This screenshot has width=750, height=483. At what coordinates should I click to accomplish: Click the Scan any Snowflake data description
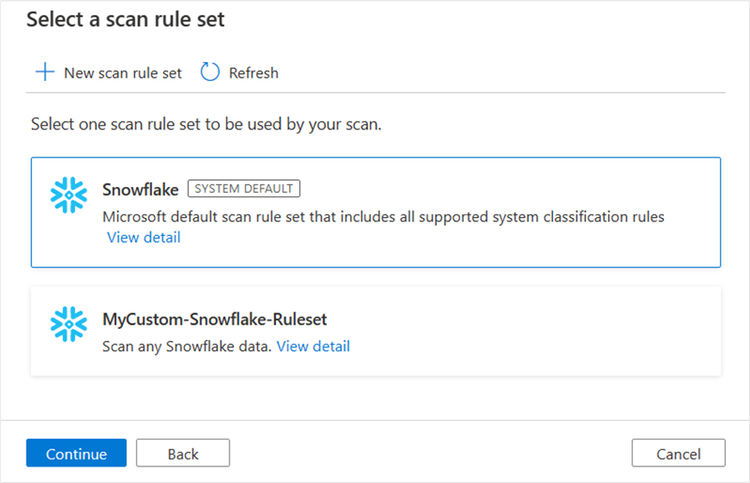point(187,346)
